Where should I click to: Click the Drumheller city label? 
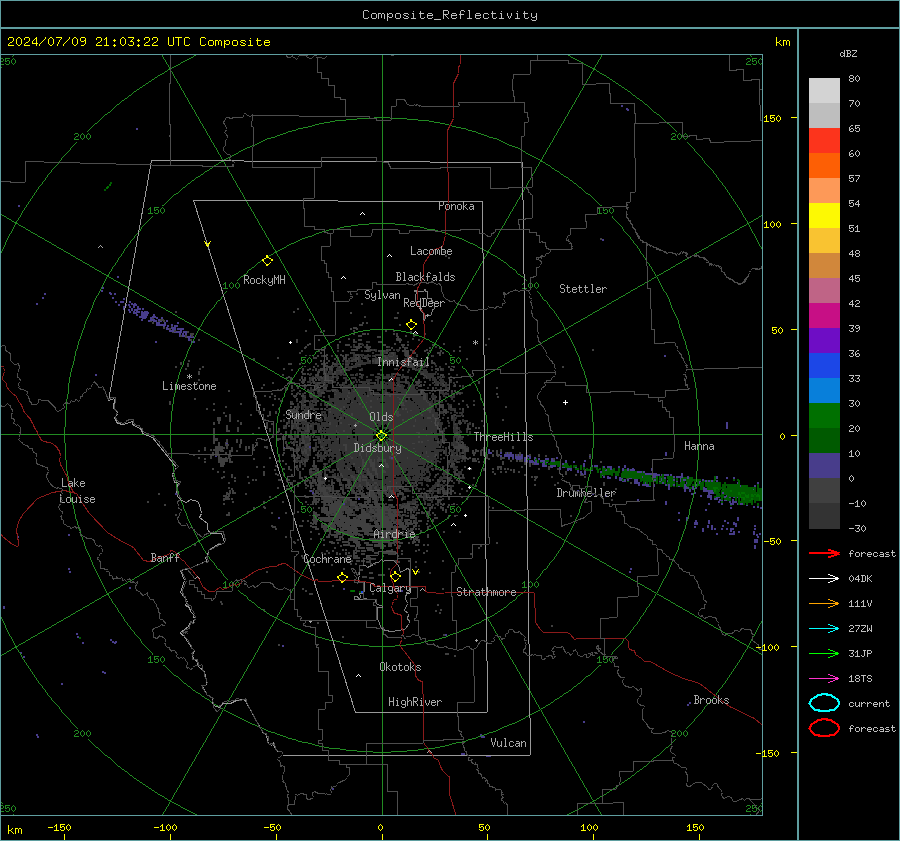click(586, 493)
